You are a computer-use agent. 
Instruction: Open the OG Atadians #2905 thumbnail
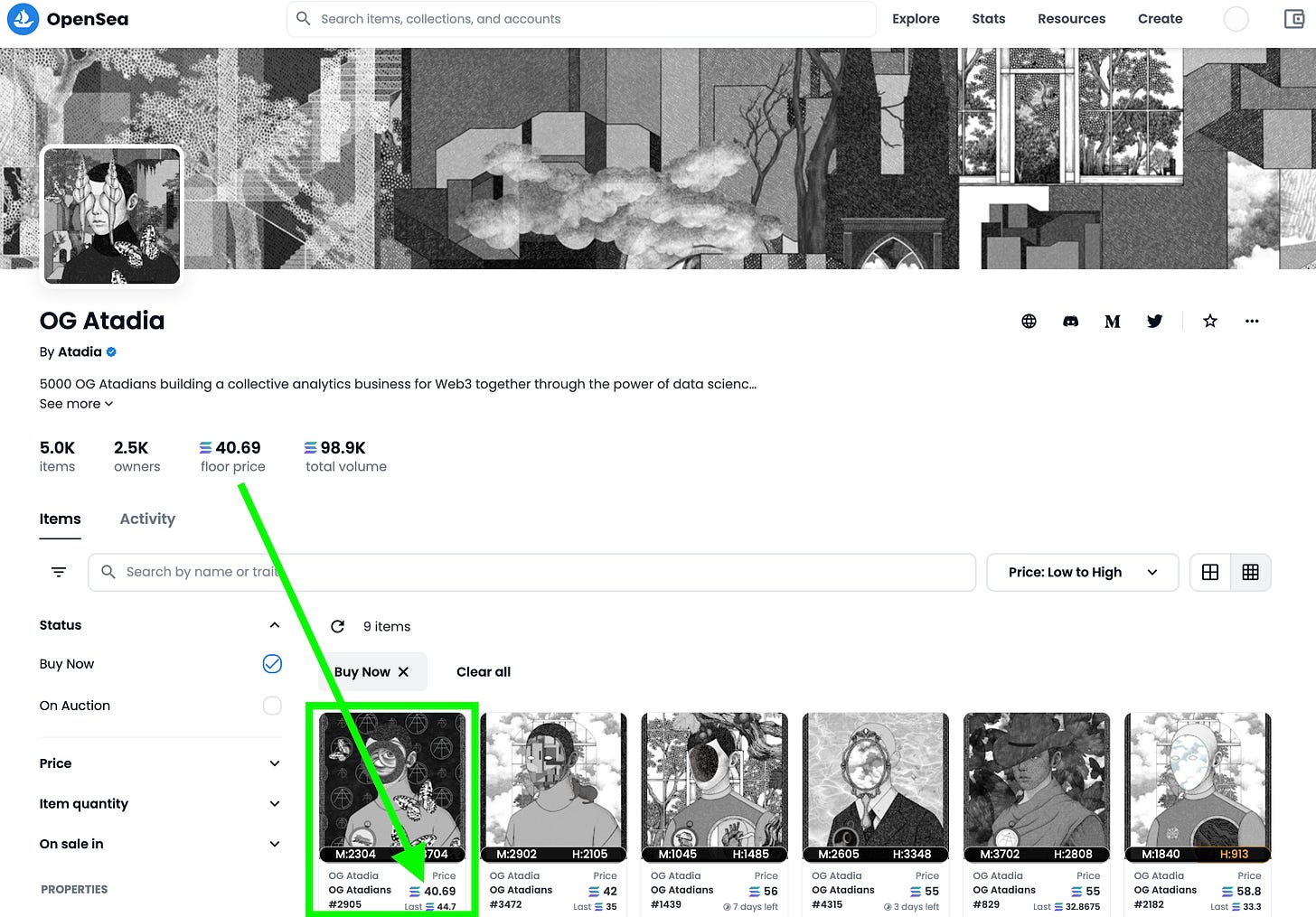click(392, 787)
